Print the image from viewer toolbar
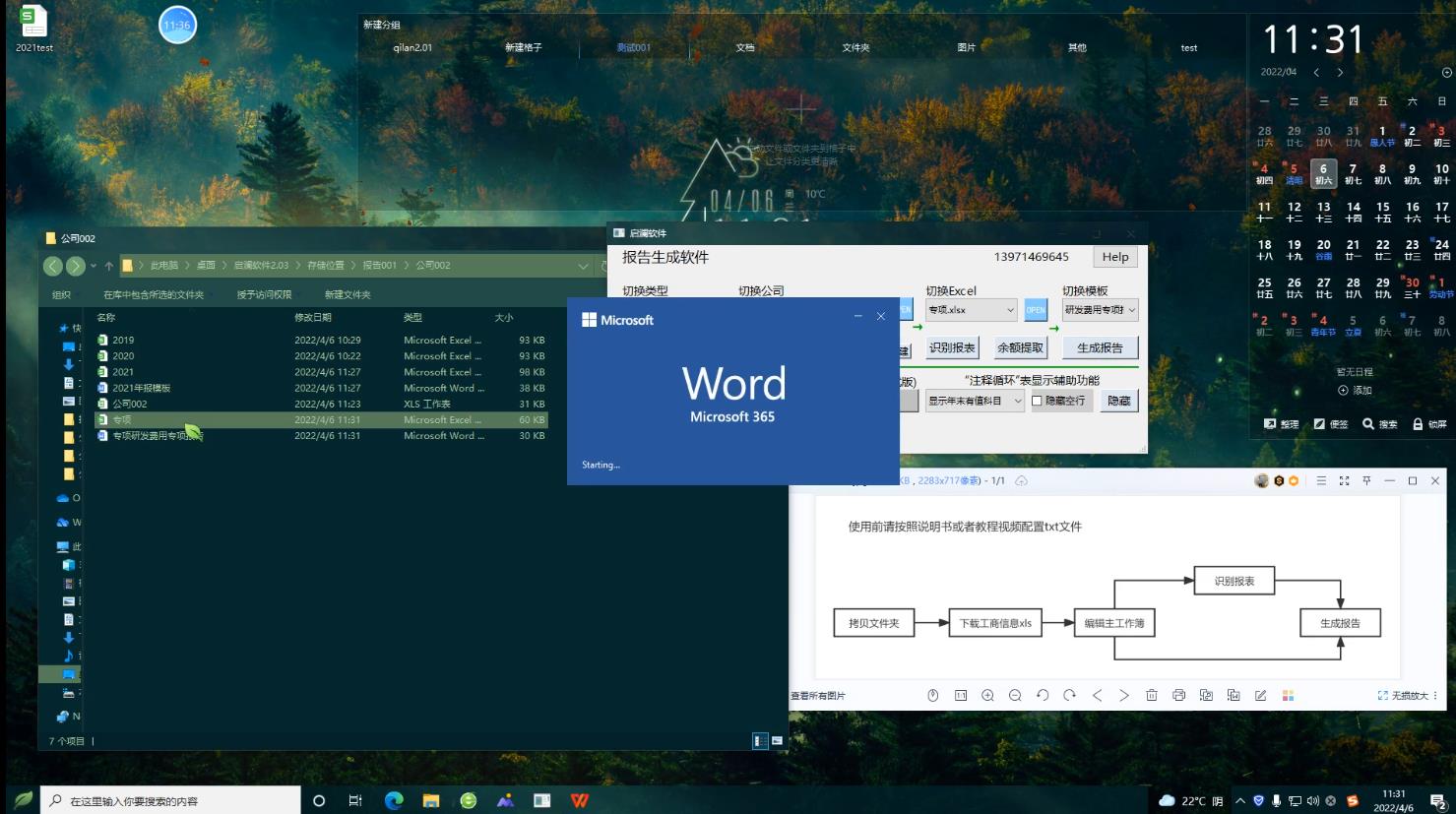This screenshot has height=814, width=1456. pos(1178,696)
